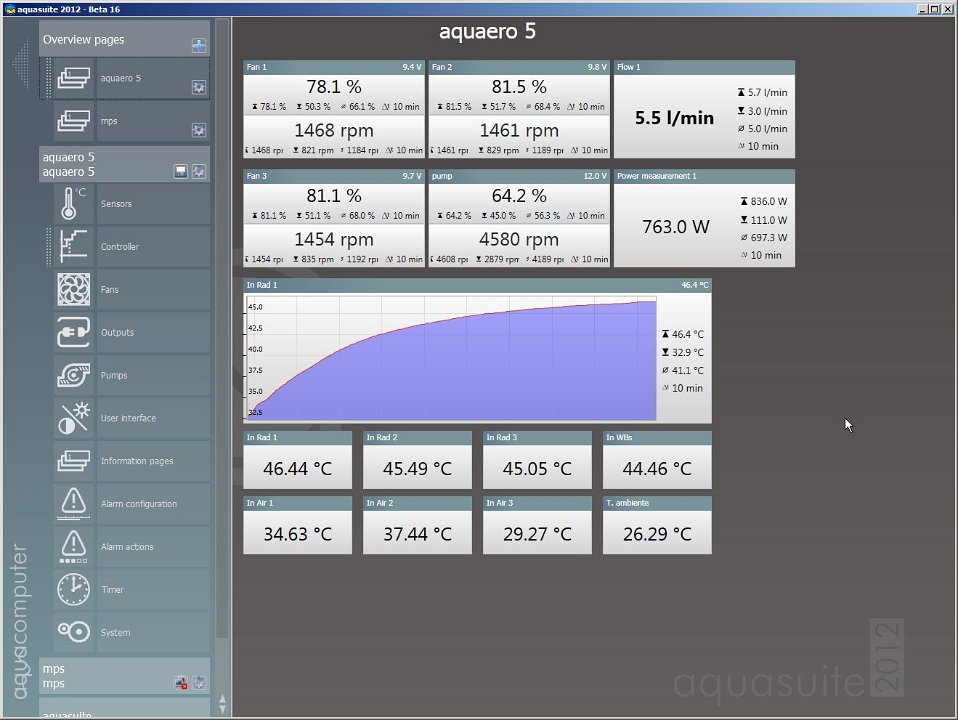Click the gear icon on aquaero 5 device header
958x720 pixels.
point(199,172)
